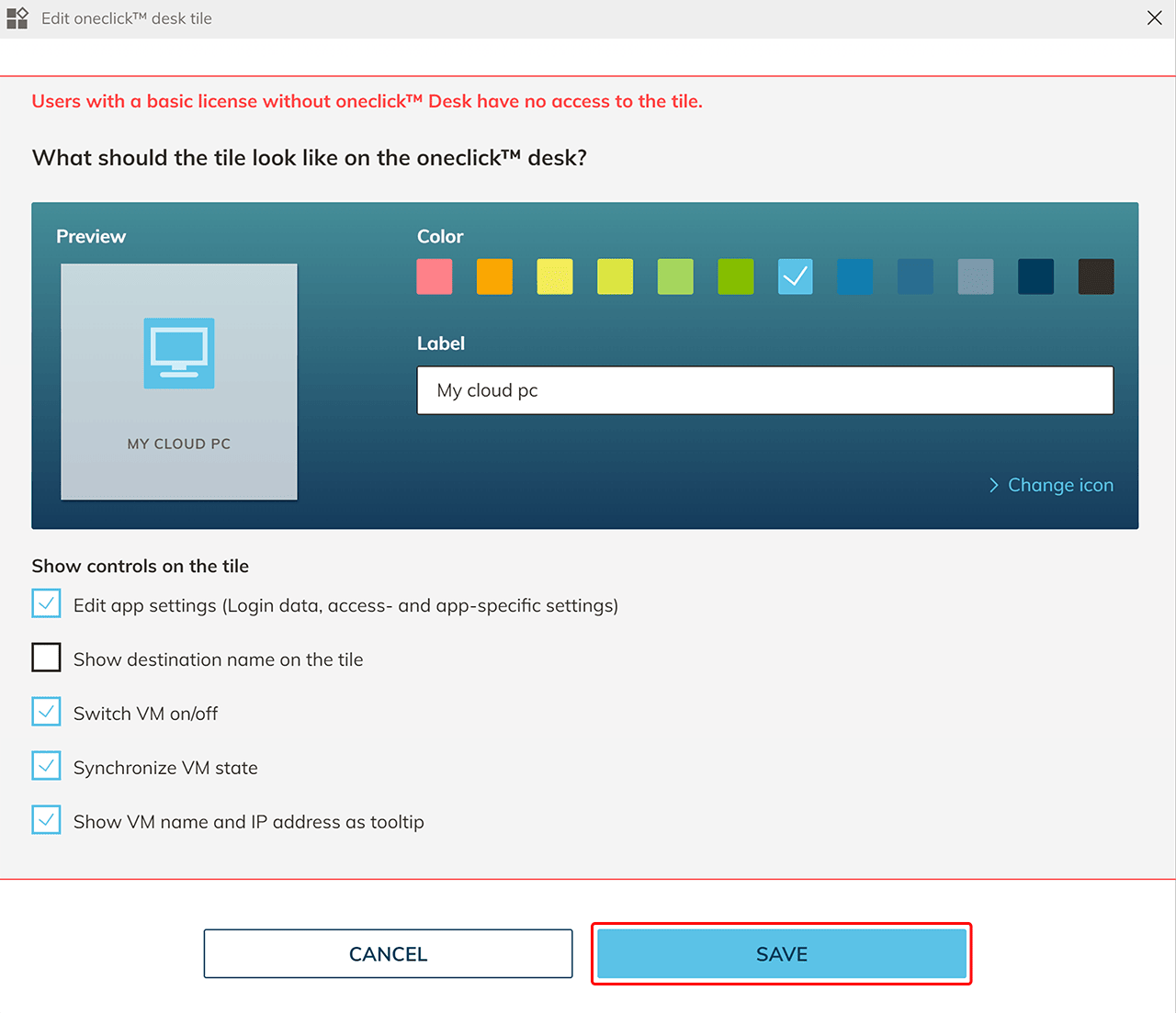Select the light green color swatch

675,276
